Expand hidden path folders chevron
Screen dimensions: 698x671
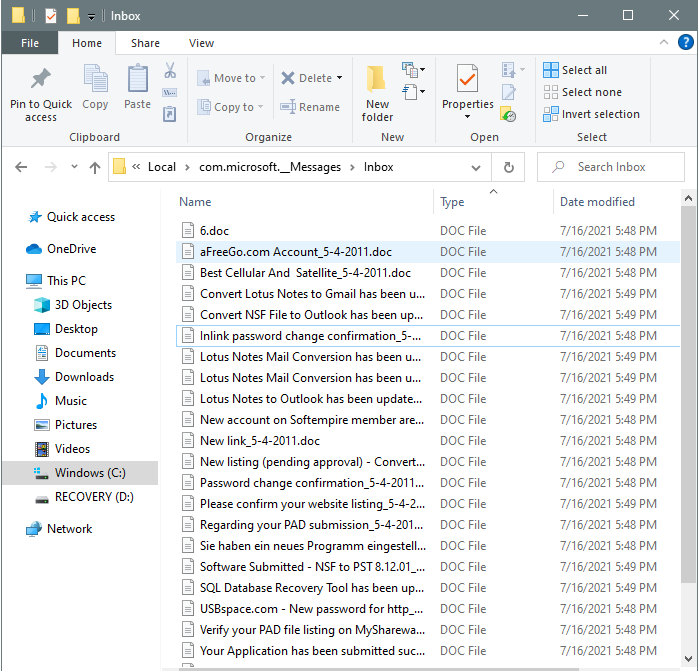pos(136,167)
